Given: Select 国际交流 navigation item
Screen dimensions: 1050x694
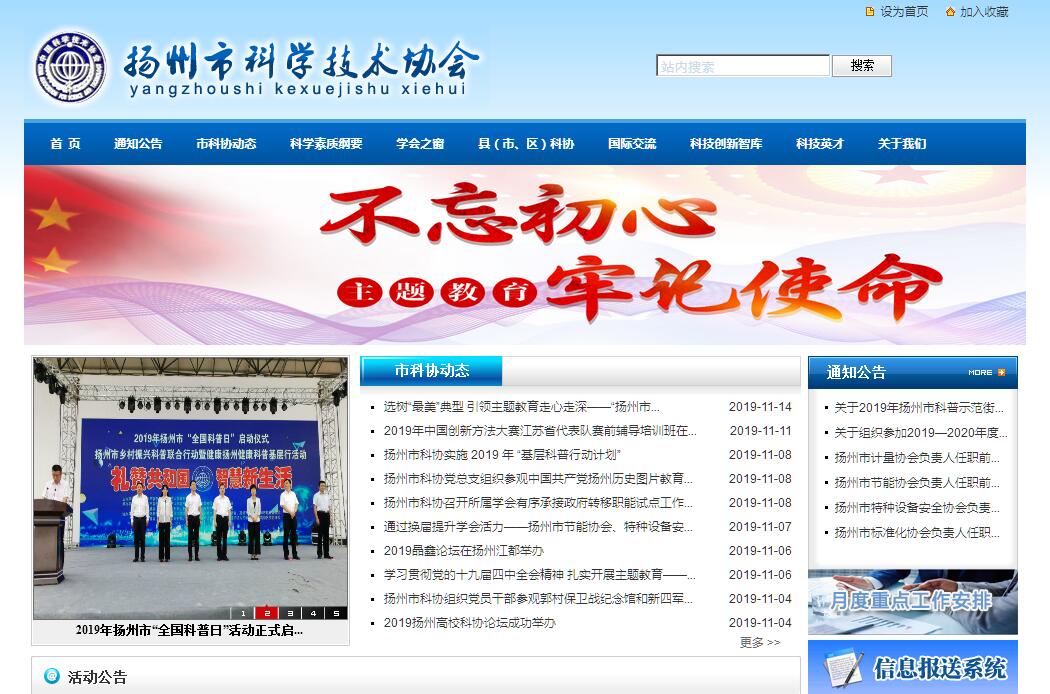Looking at the screenshot, I should pyautogui.click(x=632, y=144).
